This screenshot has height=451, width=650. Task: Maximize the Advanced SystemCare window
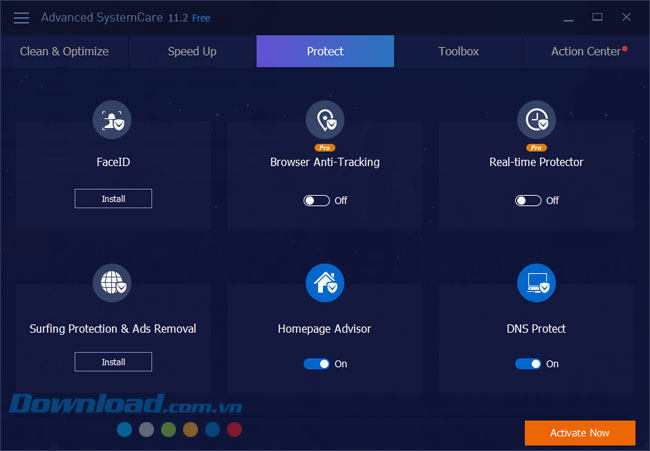coord(597,17)
